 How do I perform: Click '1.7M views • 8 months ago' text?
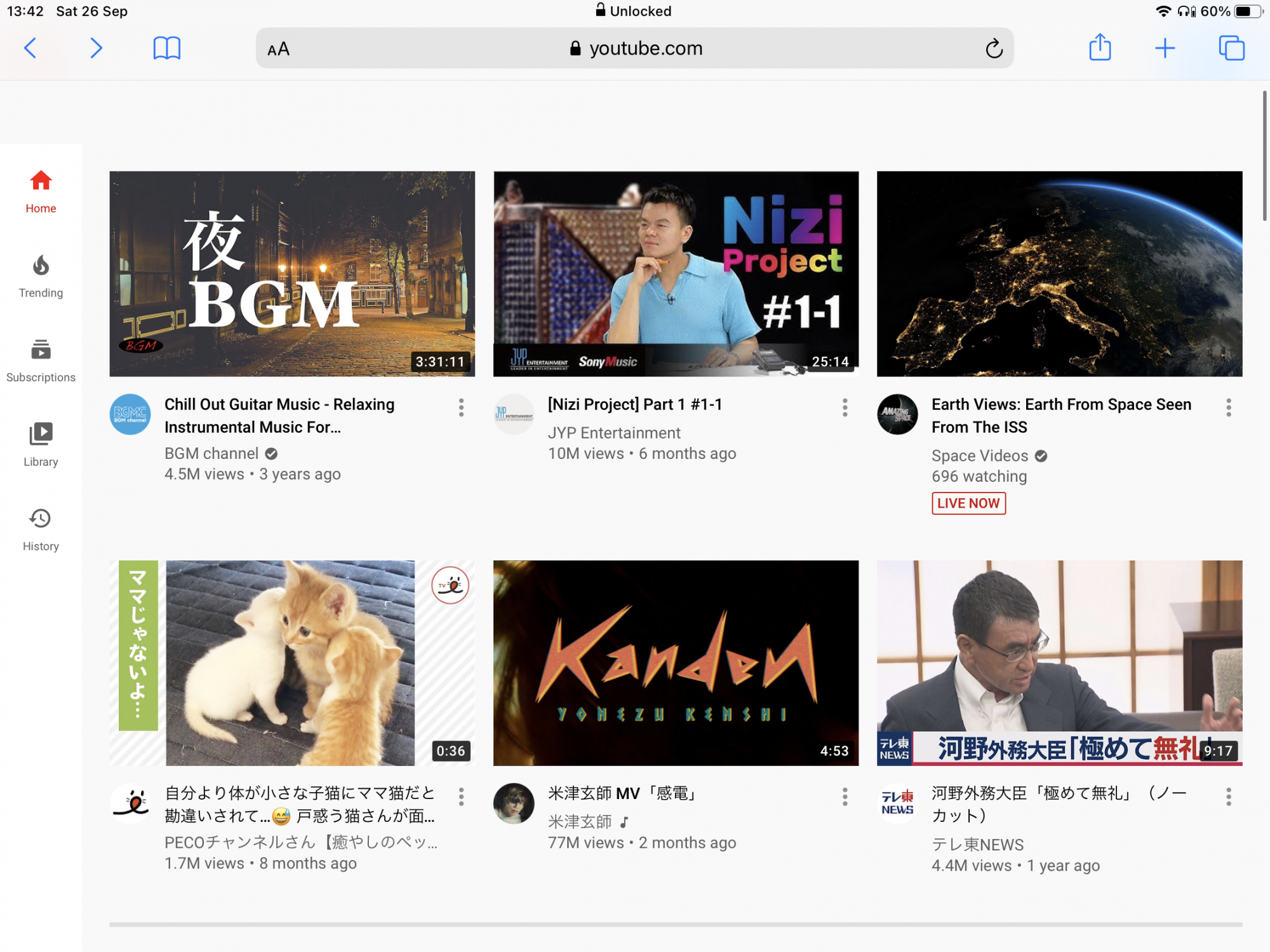click(260, 863)
